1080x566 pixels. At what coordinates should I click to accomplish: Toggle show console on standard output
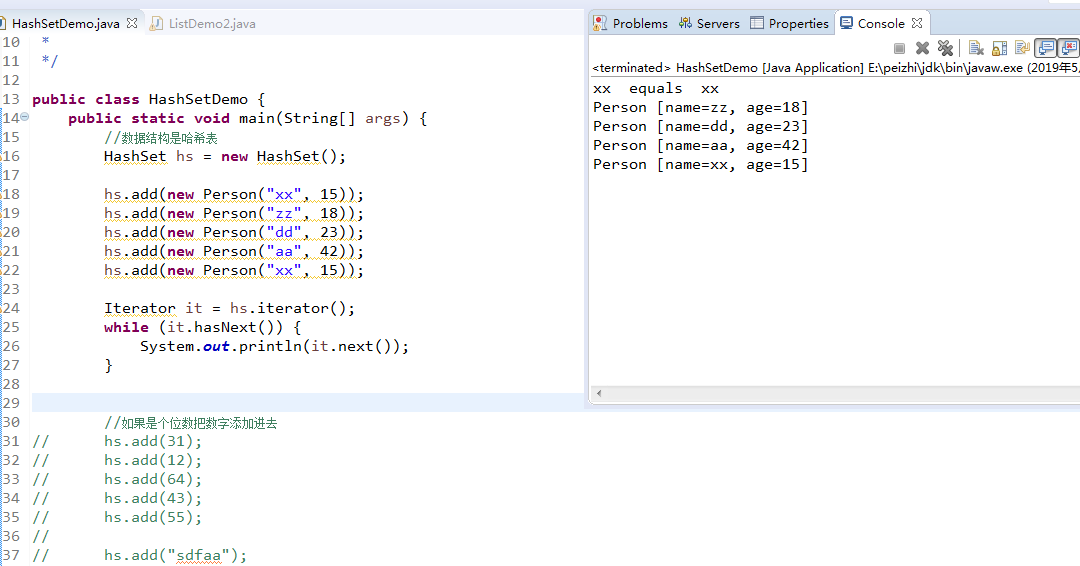[1046, 48]
